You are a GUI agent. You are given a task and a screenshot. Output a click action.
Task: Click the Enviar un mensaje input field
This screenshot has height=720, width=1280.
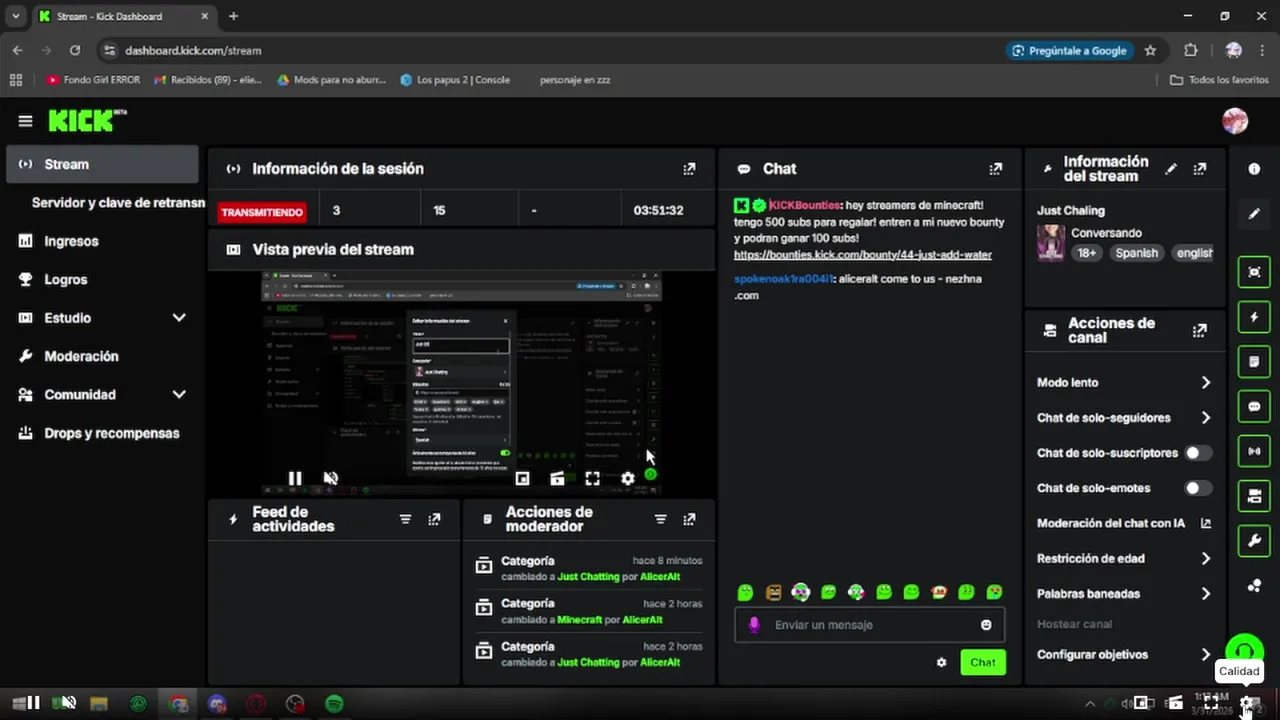tap(869, 625)
